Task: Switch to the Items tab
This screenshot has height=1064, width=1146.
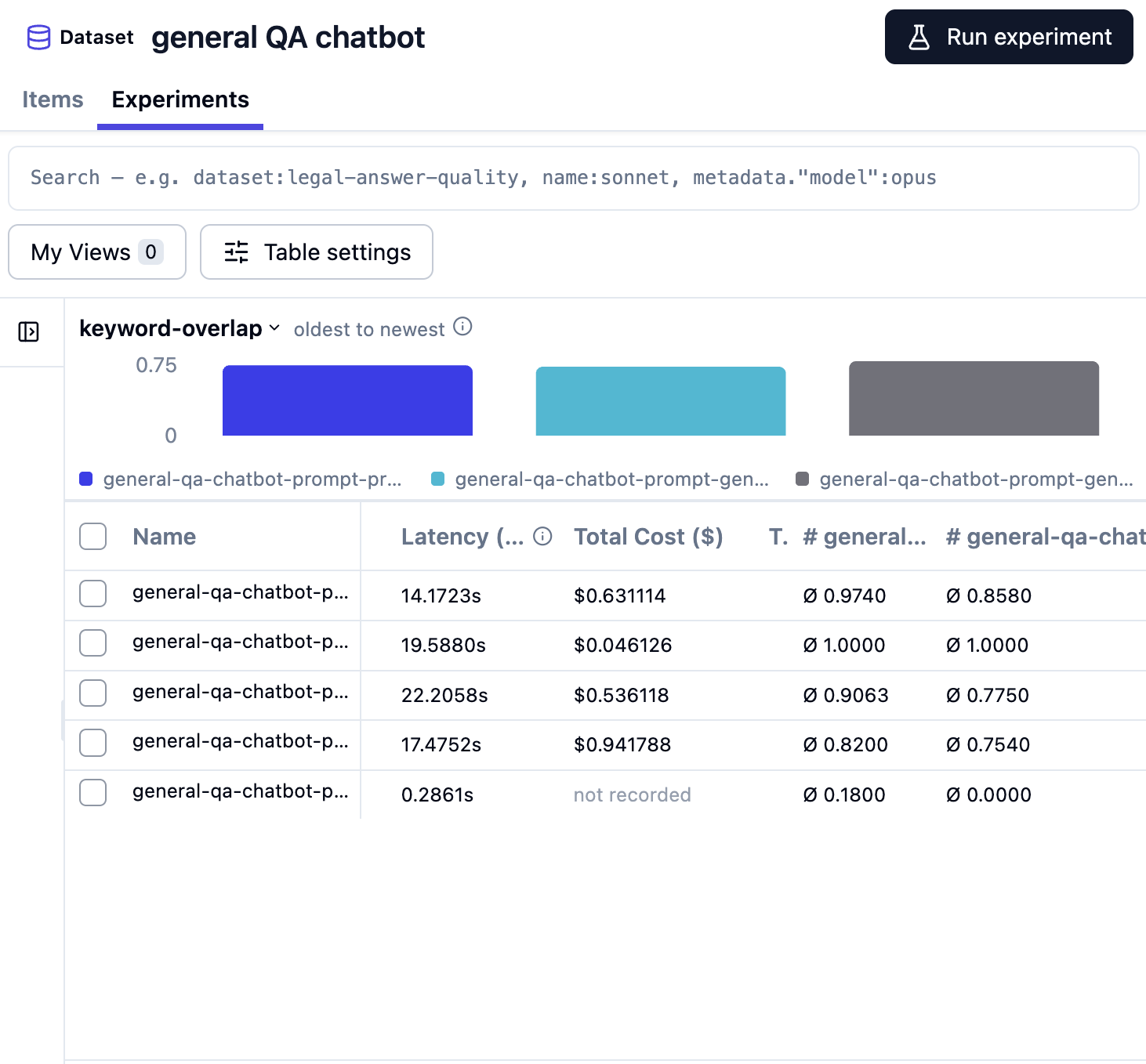Action: click(53, 100)
